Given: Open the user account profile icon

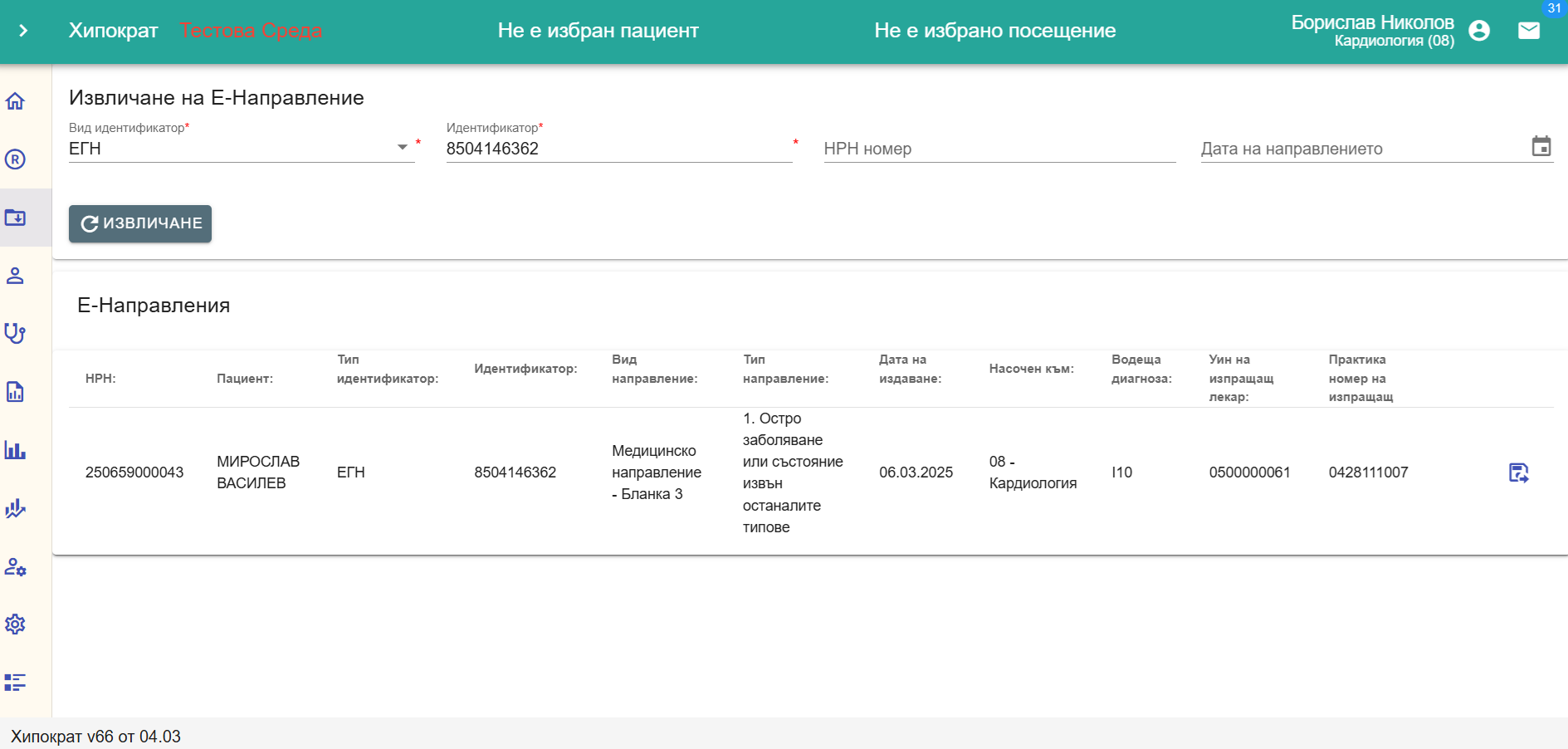Looking at the screenshot, I should [x=1479, y=31].
